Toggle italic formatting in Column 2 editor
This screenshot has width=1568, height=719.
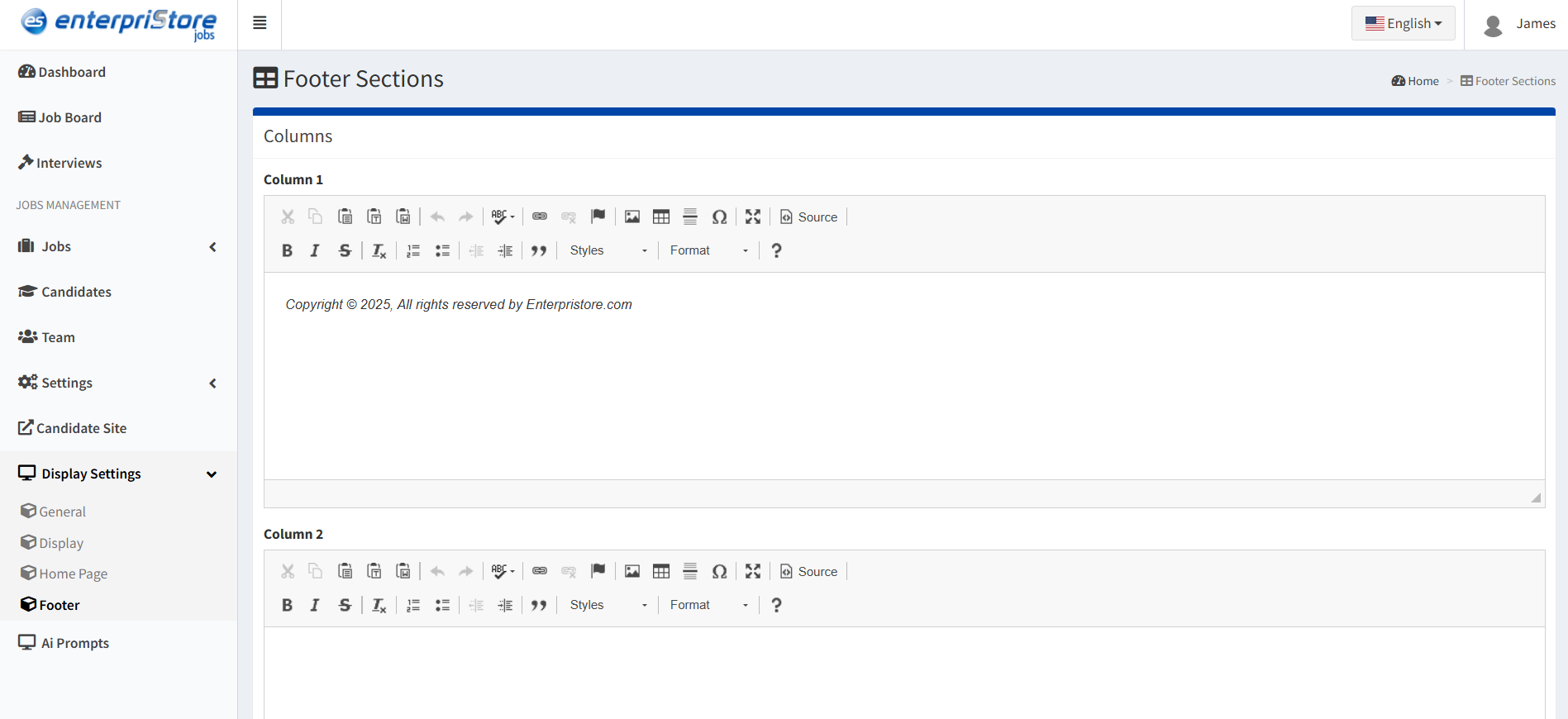(x=315, y=605)
